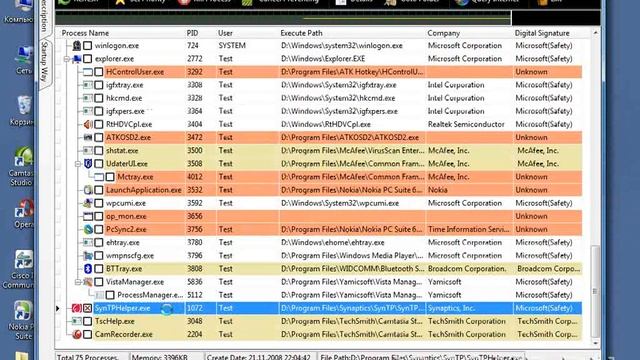
Task: Click the CamRecorder.exe red icon
Action: [x=77, y=334]
